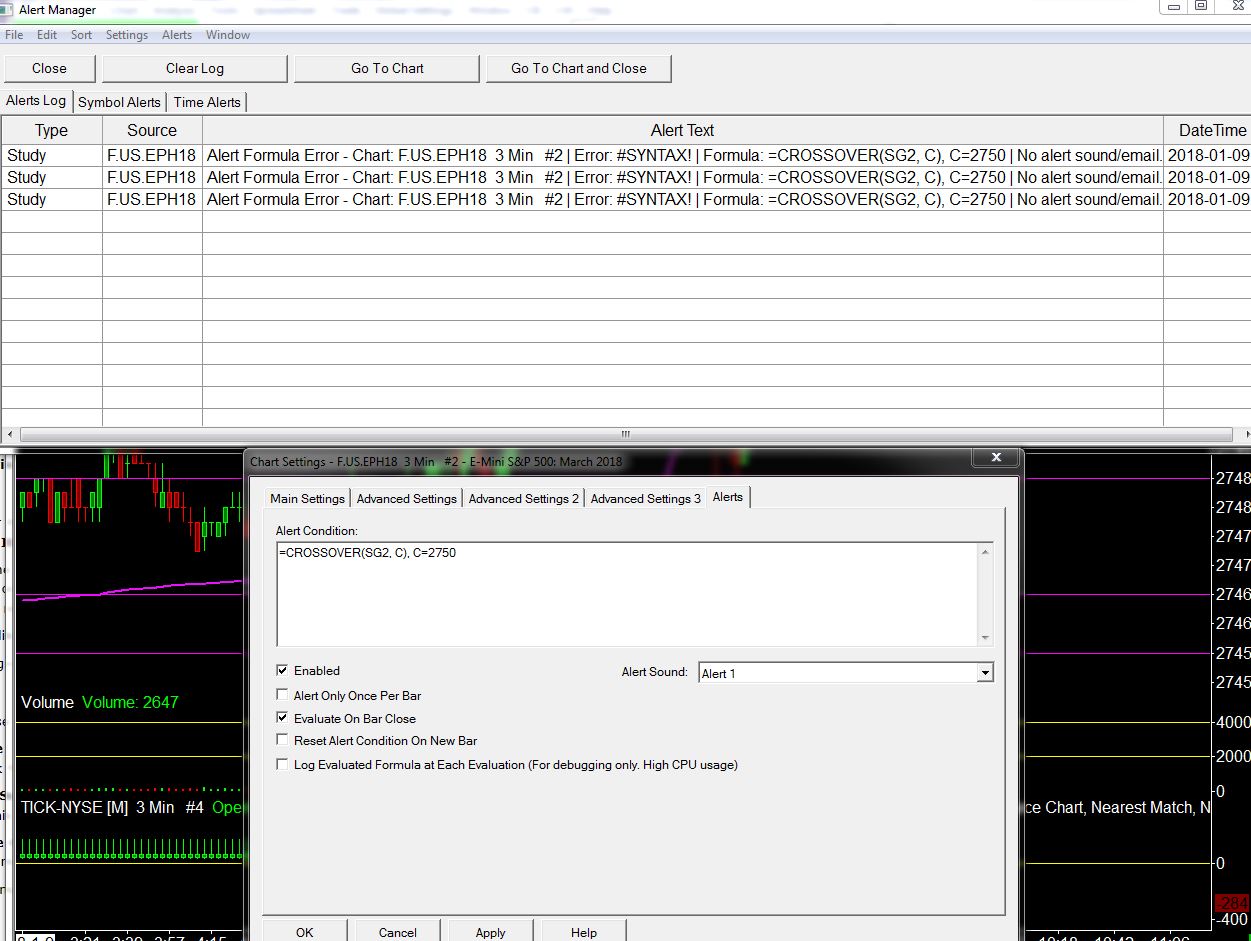
Task: Click inside the Alert Condition text box
Action: tap(627, 594)
